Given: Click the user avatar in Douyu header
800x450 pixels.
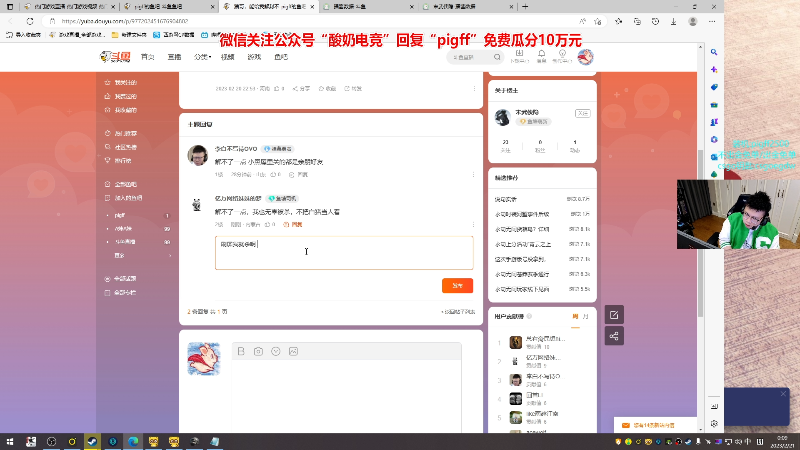Looking at the screenshot, I should pos(585,57).
